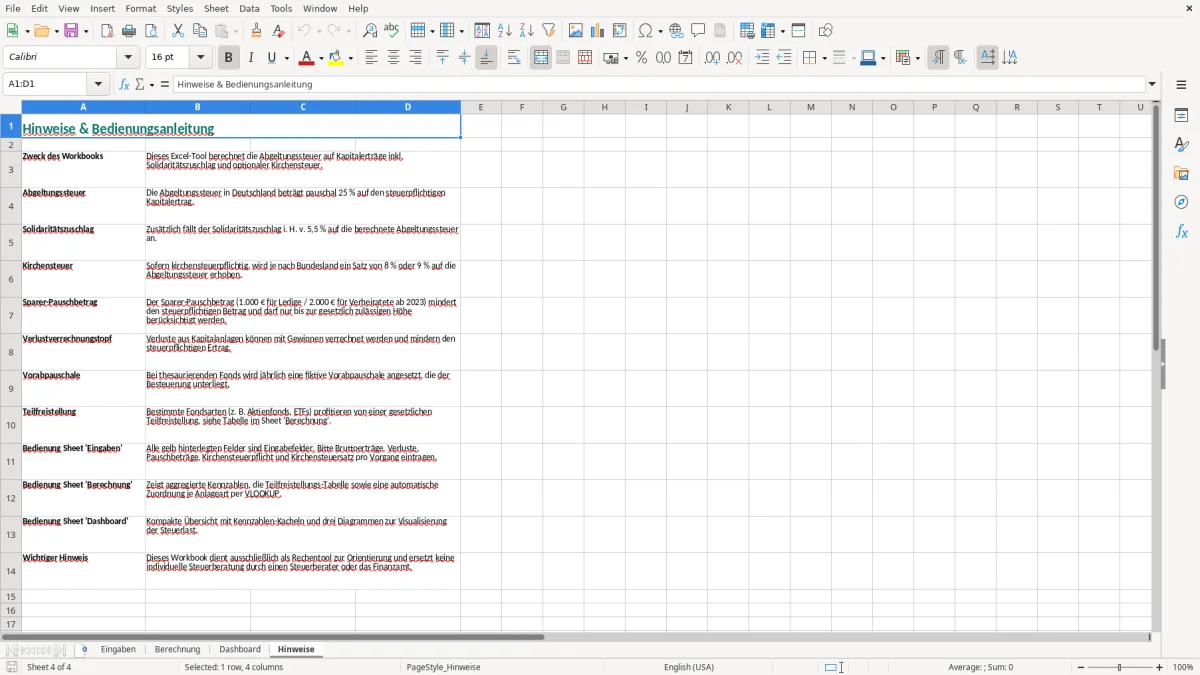Toggle AutoFilter funnel icon
1200x675 pixels.
[549, 31]
